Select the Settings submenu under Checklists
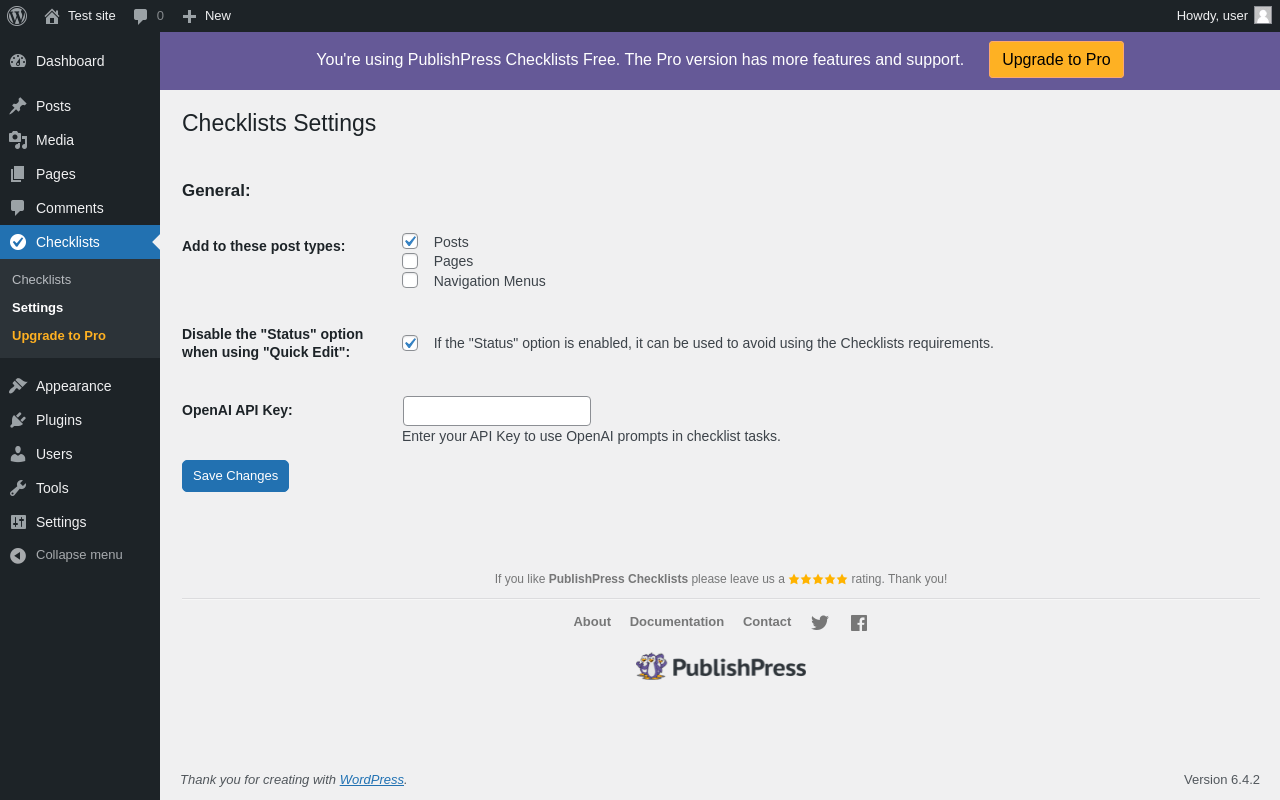1280x800 pixels. coord(37,307)
